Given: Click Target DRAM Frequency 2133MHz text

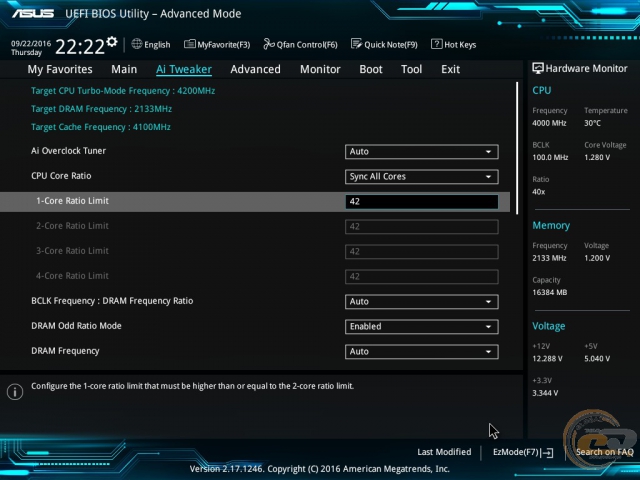Looking at the screenshot, I should (x=101, y=109).
